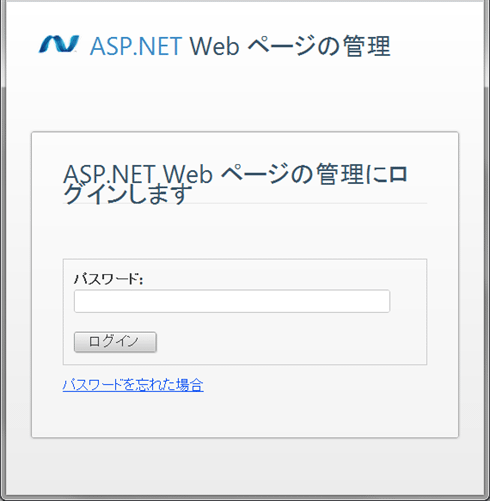This screenshot has width=490, height=501.
Task: Open the パスワードを忘れた場合 link
Action: pos(133,385)
